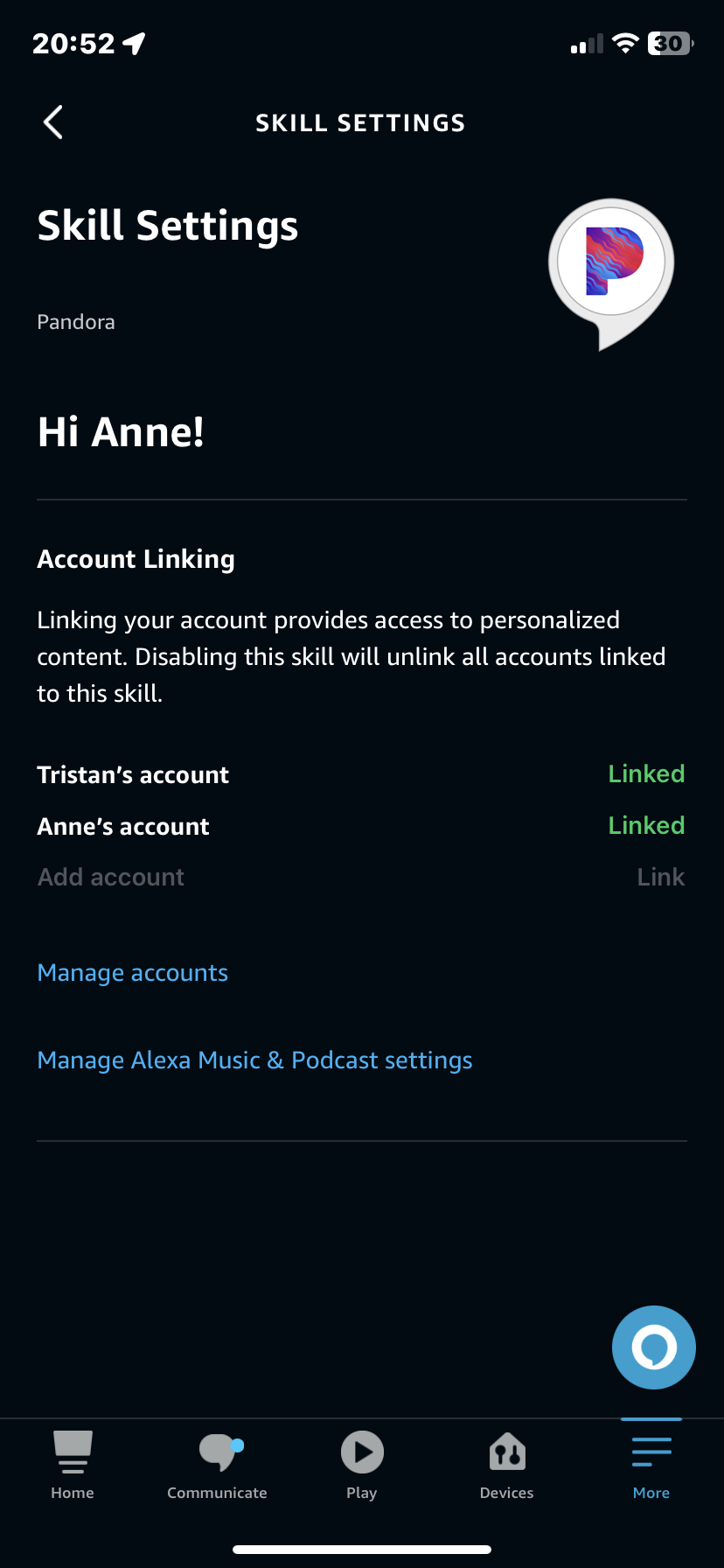Select the Add account row
Screen dimensions: 724x1568
point(361,877)
